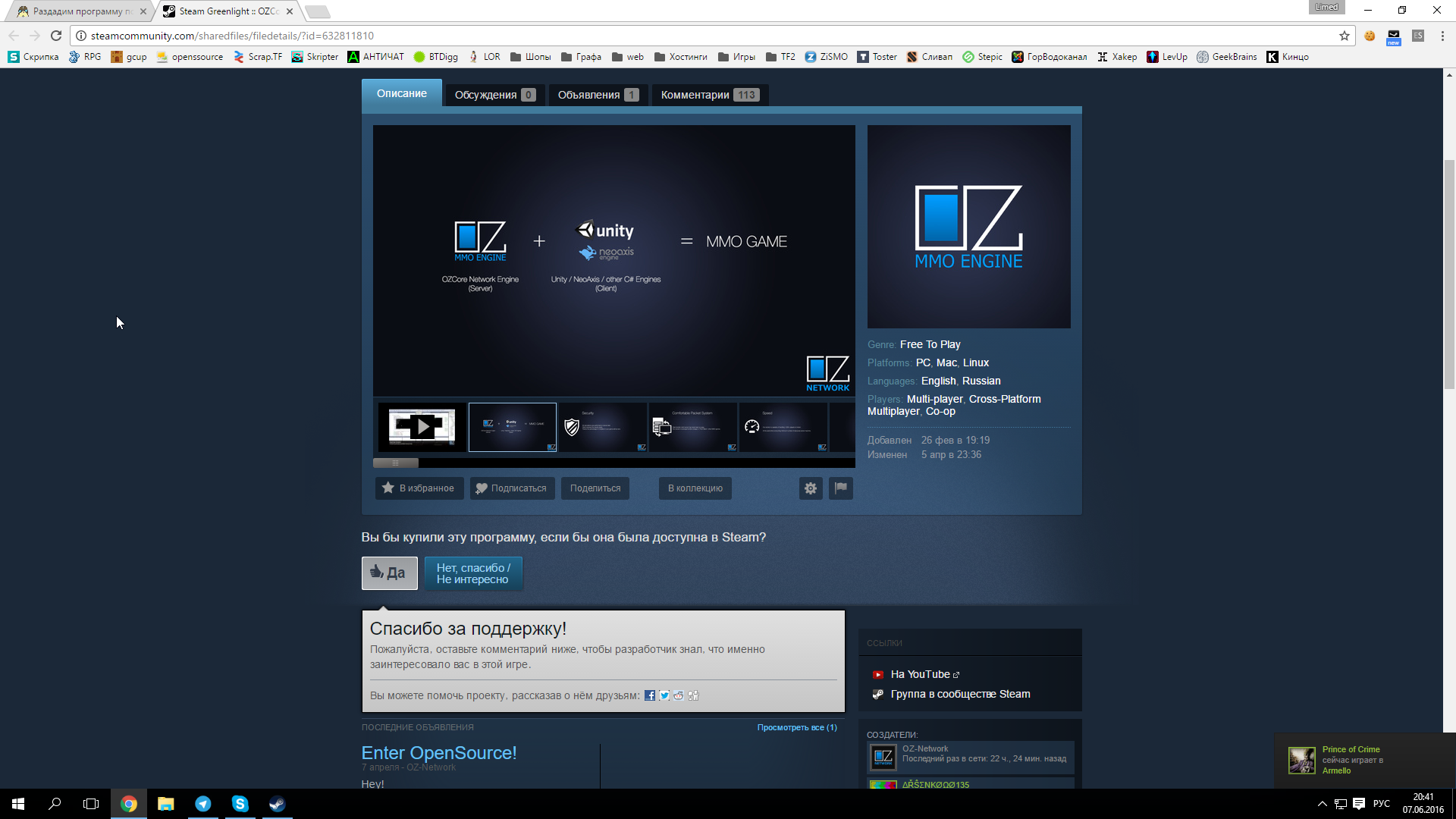Screen dimensions: 1456x819
Task: Open the Скрипка bookmark
Action: (33, 57)
